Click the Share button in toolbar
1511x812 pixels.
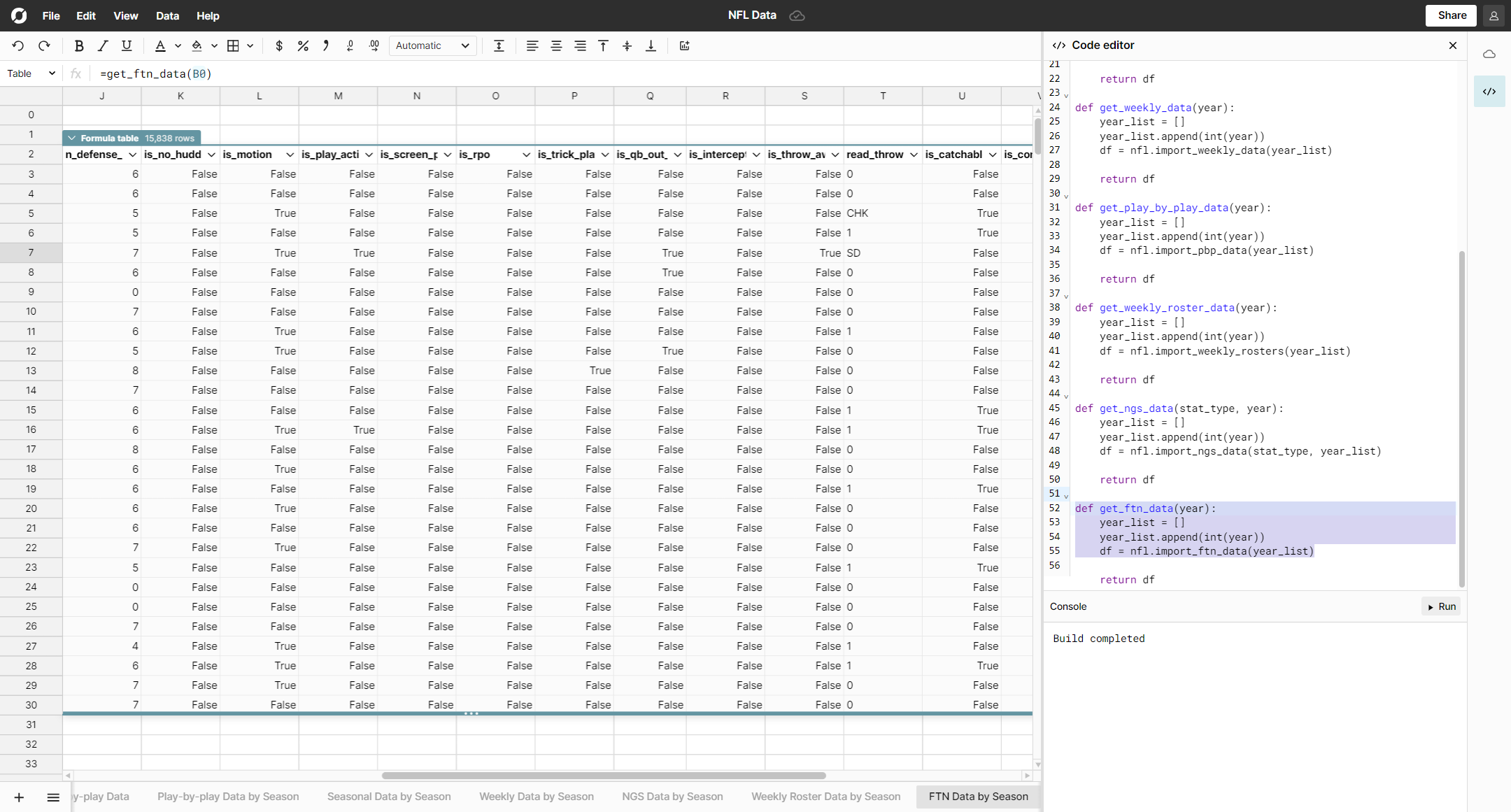point(1451,15)
